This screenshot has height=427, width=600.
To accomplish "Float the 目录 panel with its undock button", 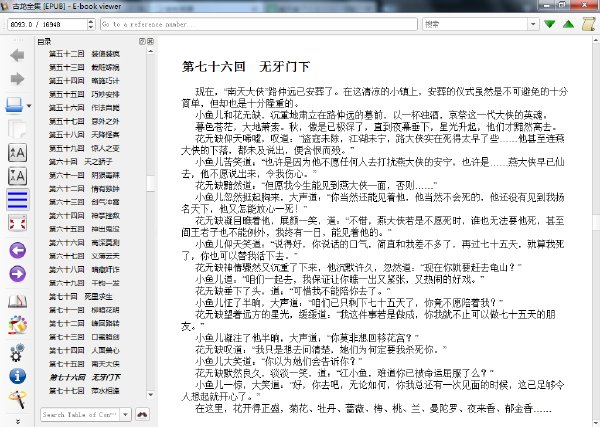I will click(x=142, y=41).
